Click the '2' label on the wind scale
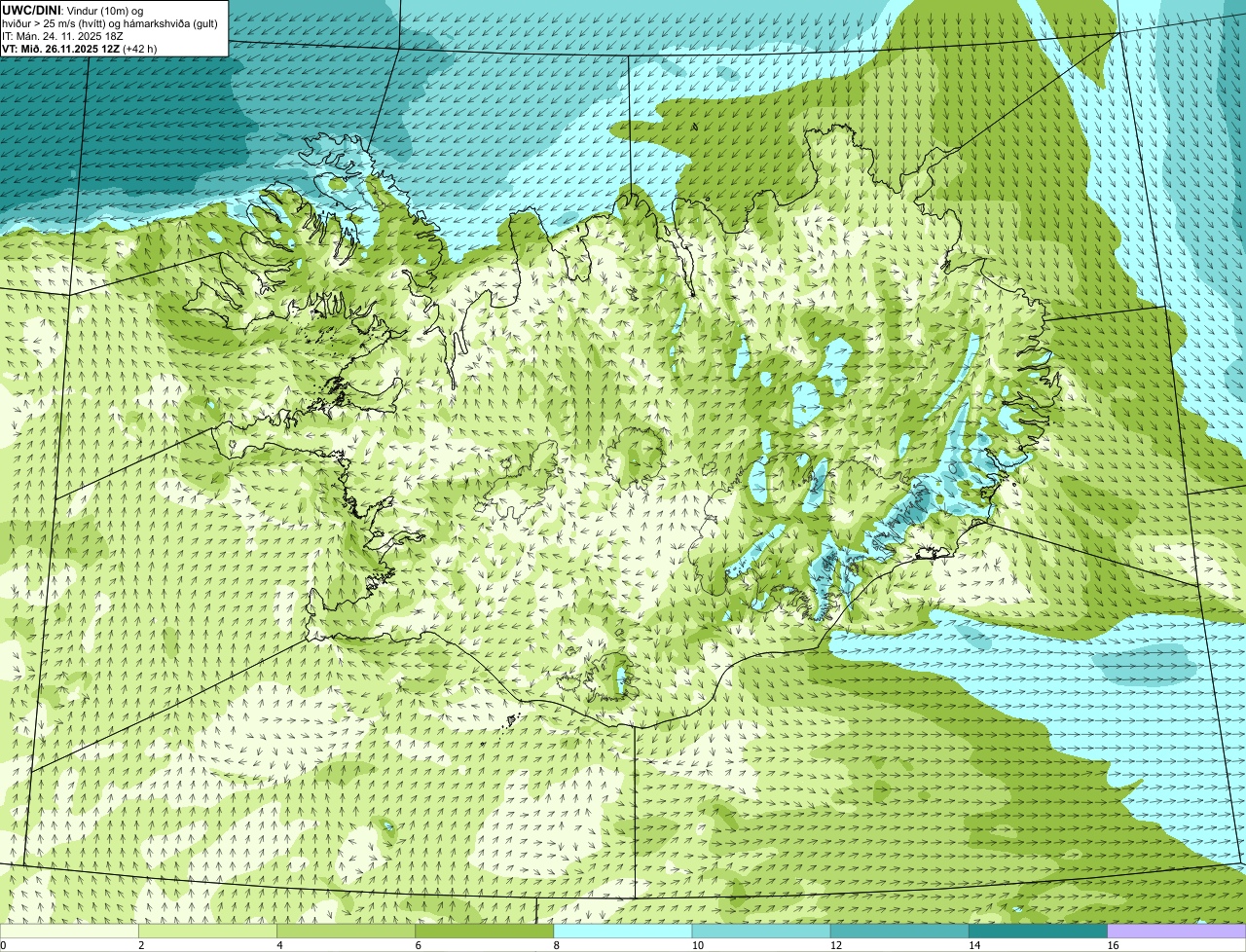This screenshot has height=952, width=1246. [x=141, y=945]
